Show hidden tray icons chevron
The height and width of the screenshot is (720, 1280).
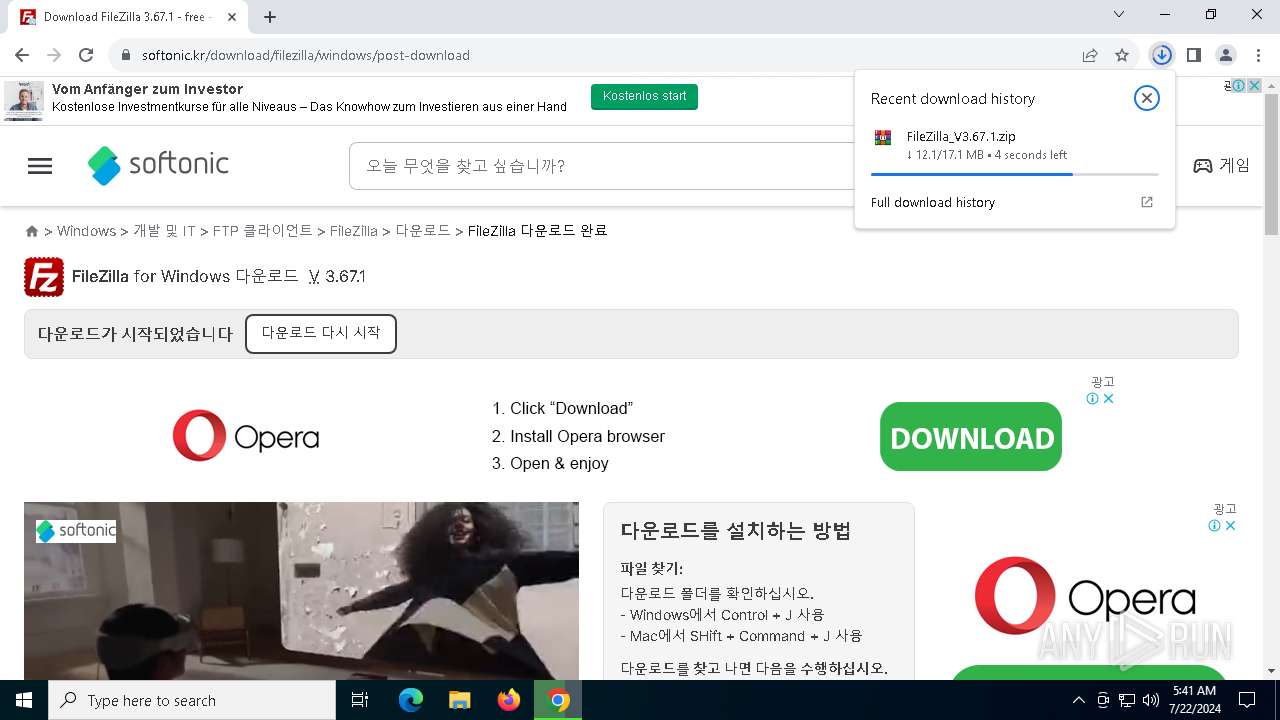coord(1078,700)
